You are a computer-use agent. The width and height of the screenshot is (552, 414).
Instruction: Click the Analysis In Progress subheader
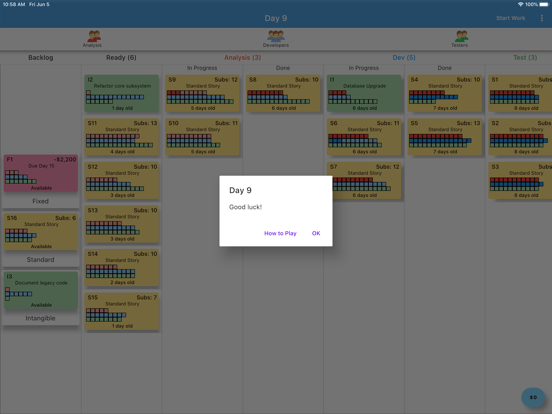pos(202,68)
